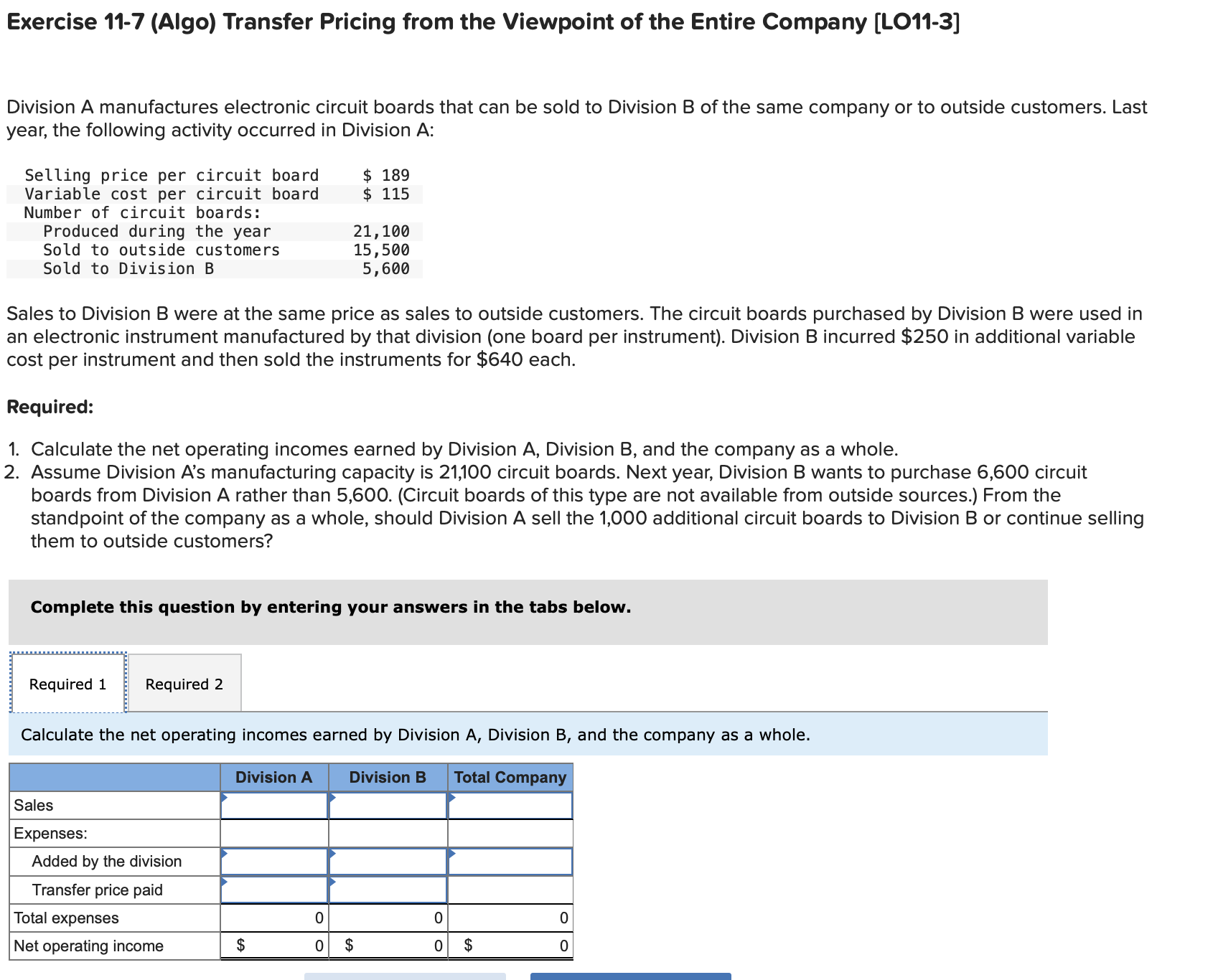
Task: Select the Required 1 tab
Action: (67, 684)
